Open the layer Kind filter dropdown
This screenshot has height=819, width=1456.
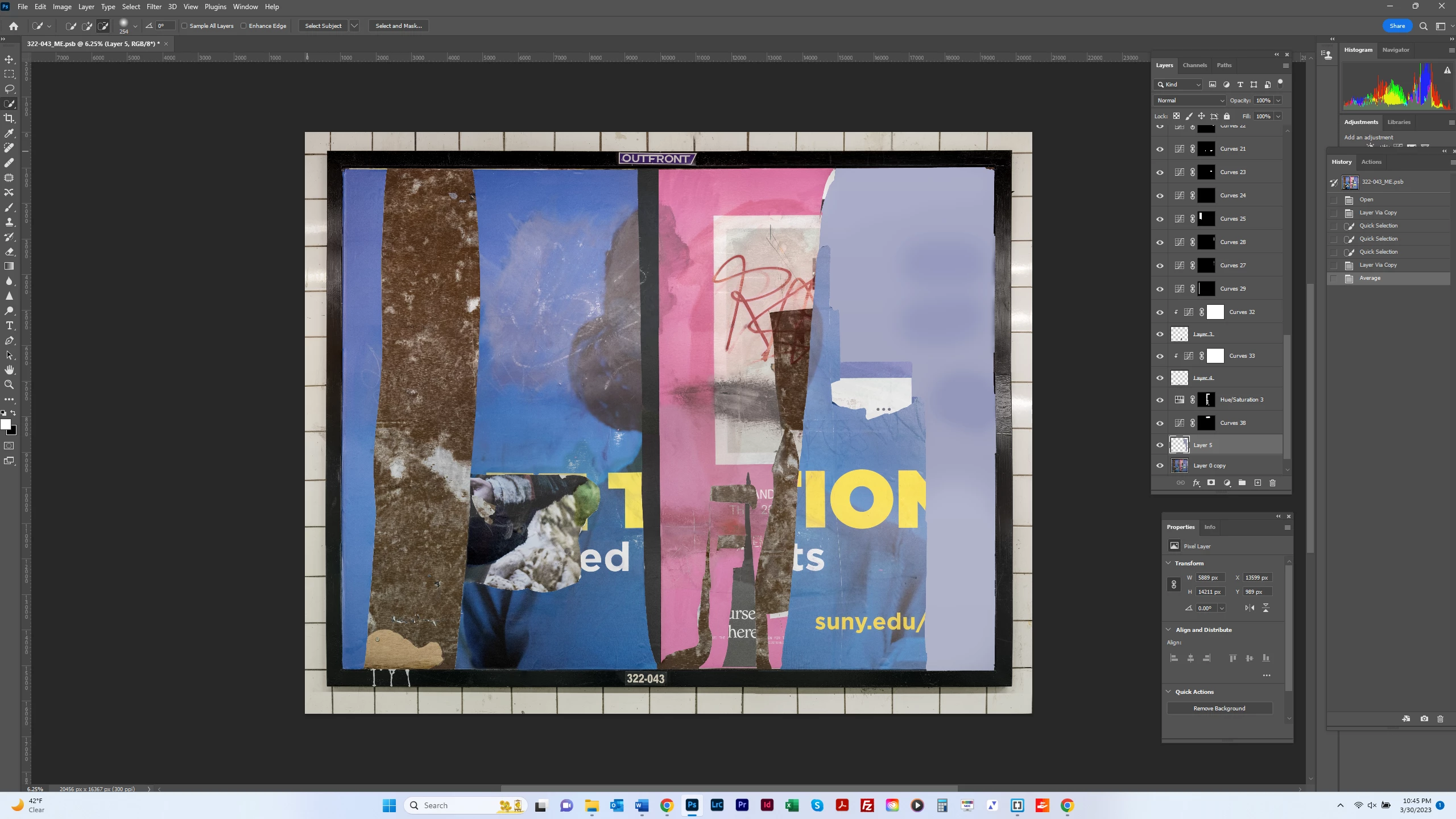click(x=1178, y=84)
